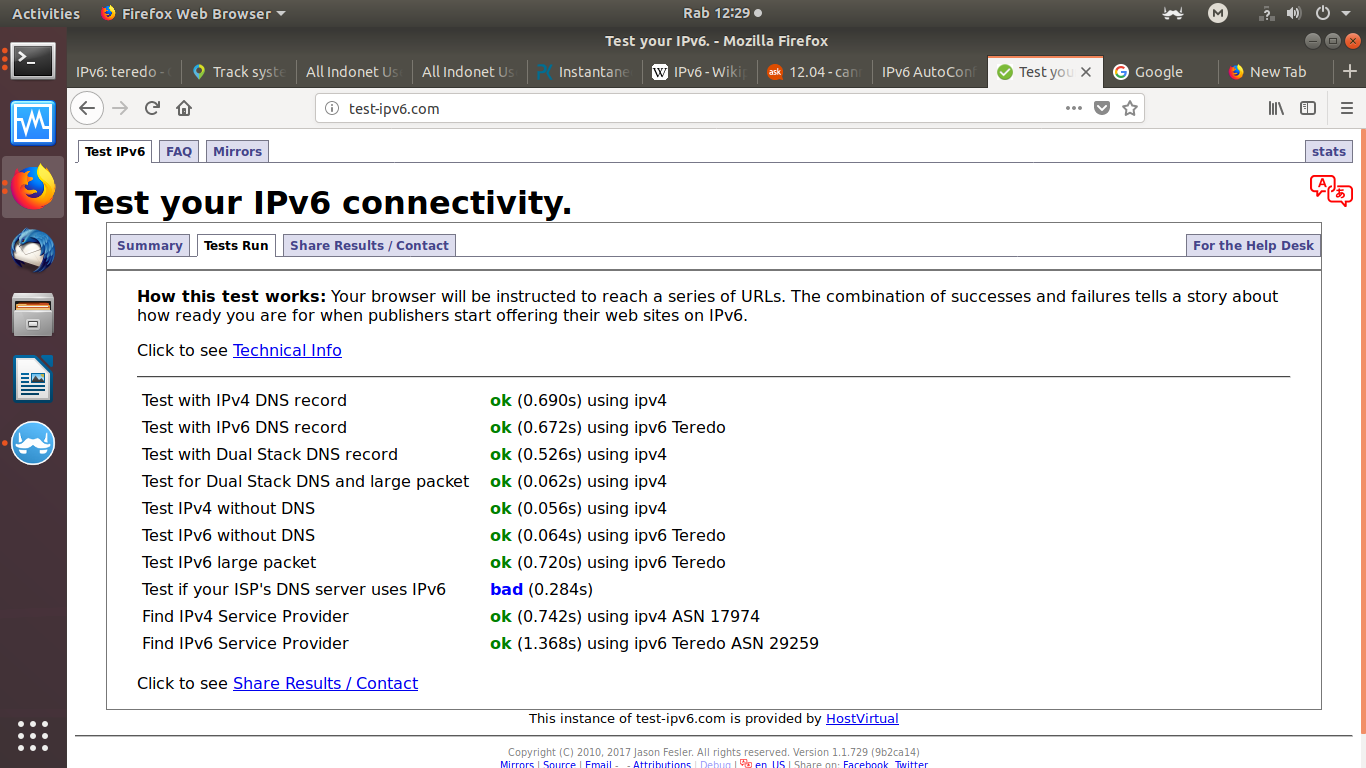Open Firefox hamburger menu
Screen dimensions: 1366x768
coord(1346,108)
